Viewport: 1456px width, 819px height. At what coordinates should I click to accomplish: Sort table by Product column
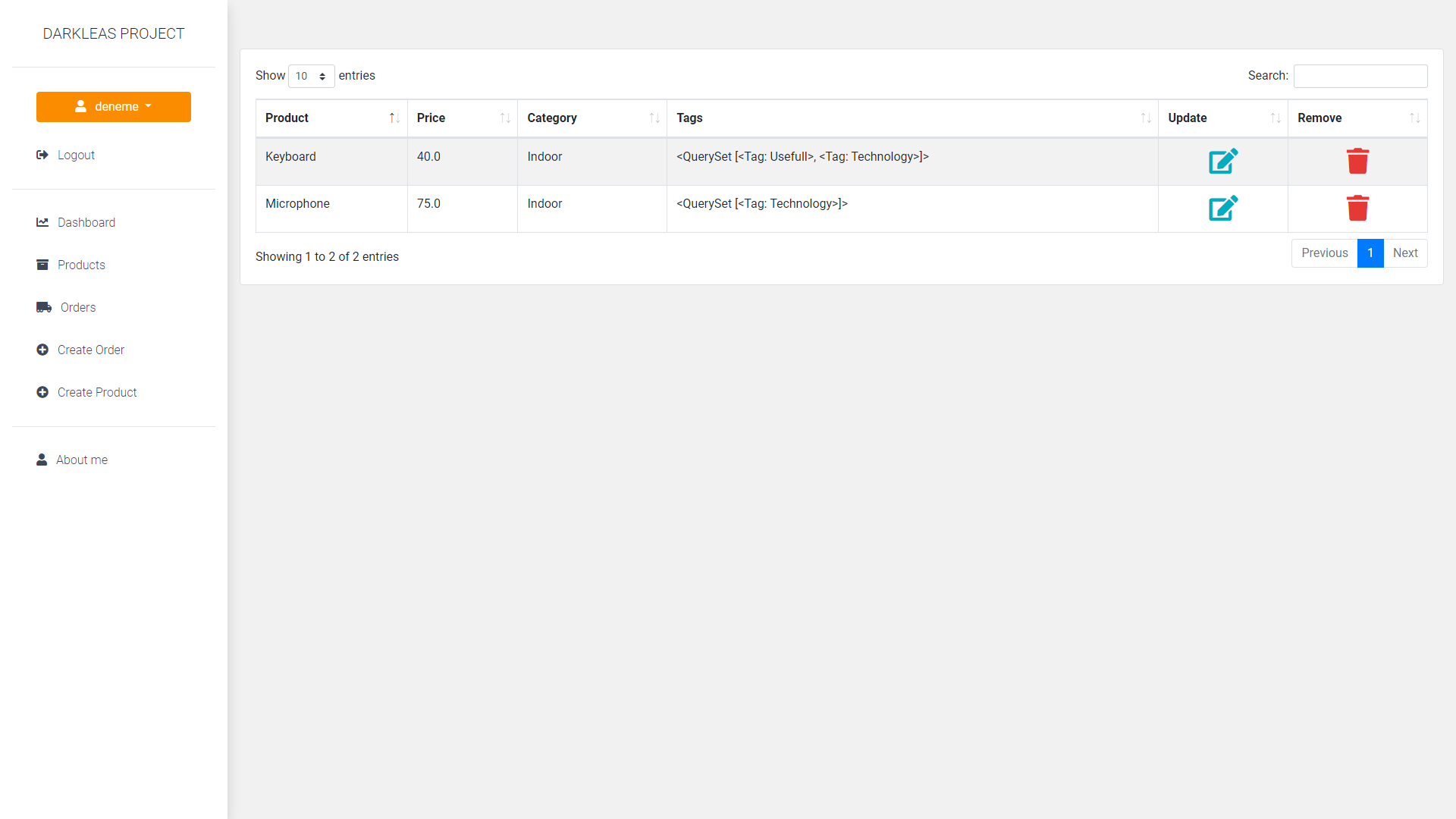pyautogui.click(x=331, y=118)
